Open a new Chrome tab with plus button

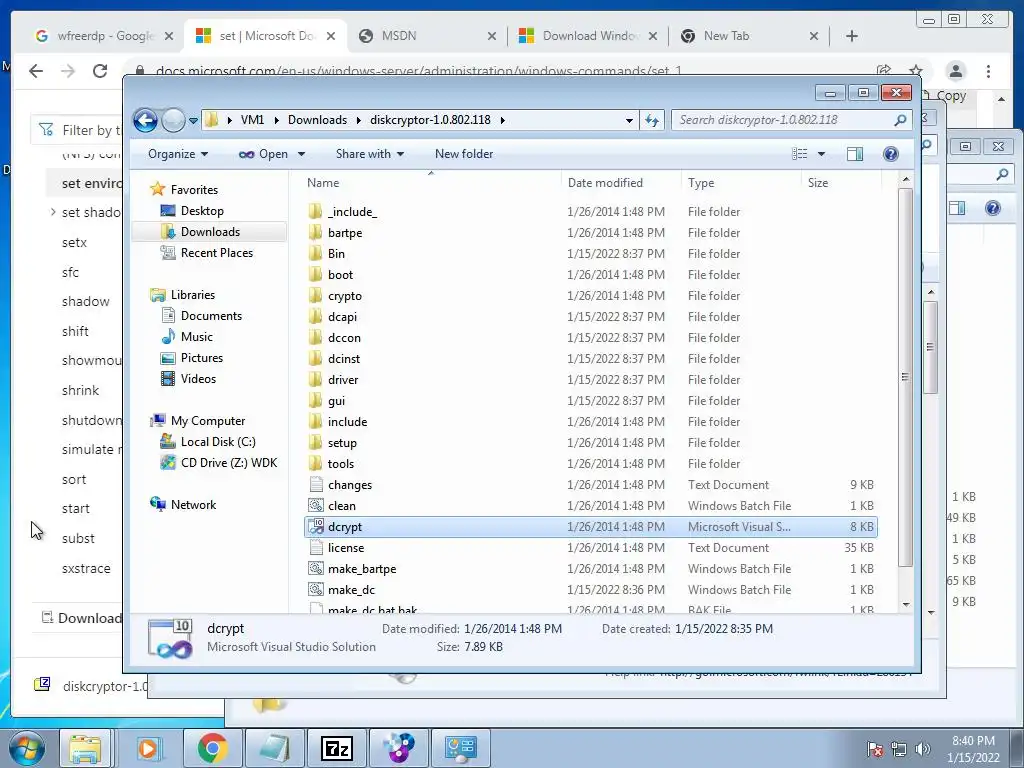852,36
